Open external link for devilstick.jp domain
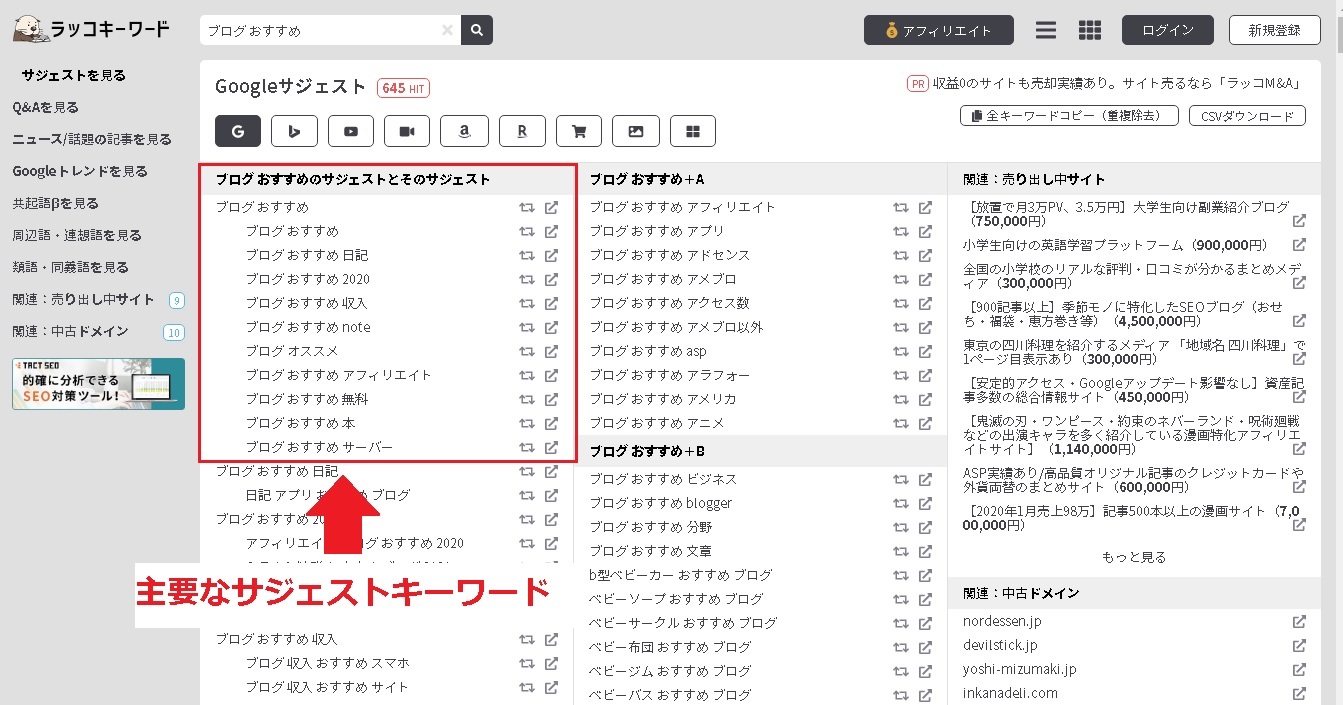 (x=1299, y=645)
